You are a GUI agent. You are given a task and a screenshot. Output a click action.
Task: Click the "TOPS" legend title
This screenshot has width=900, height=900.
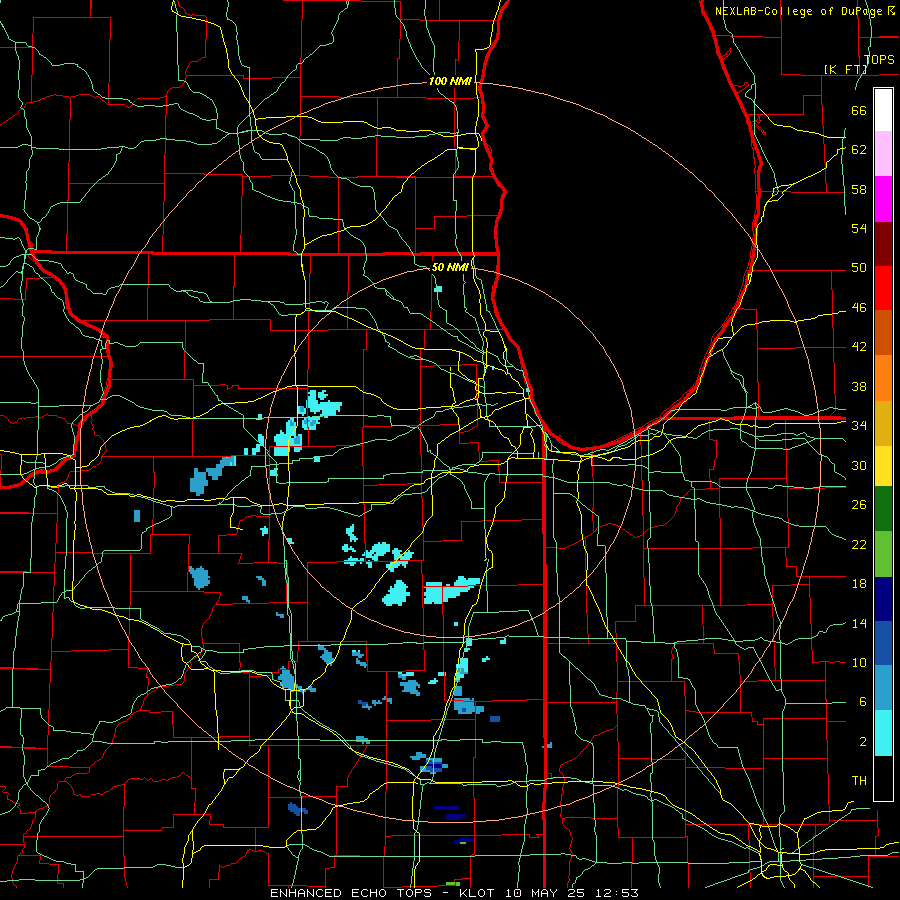(879, 59)
